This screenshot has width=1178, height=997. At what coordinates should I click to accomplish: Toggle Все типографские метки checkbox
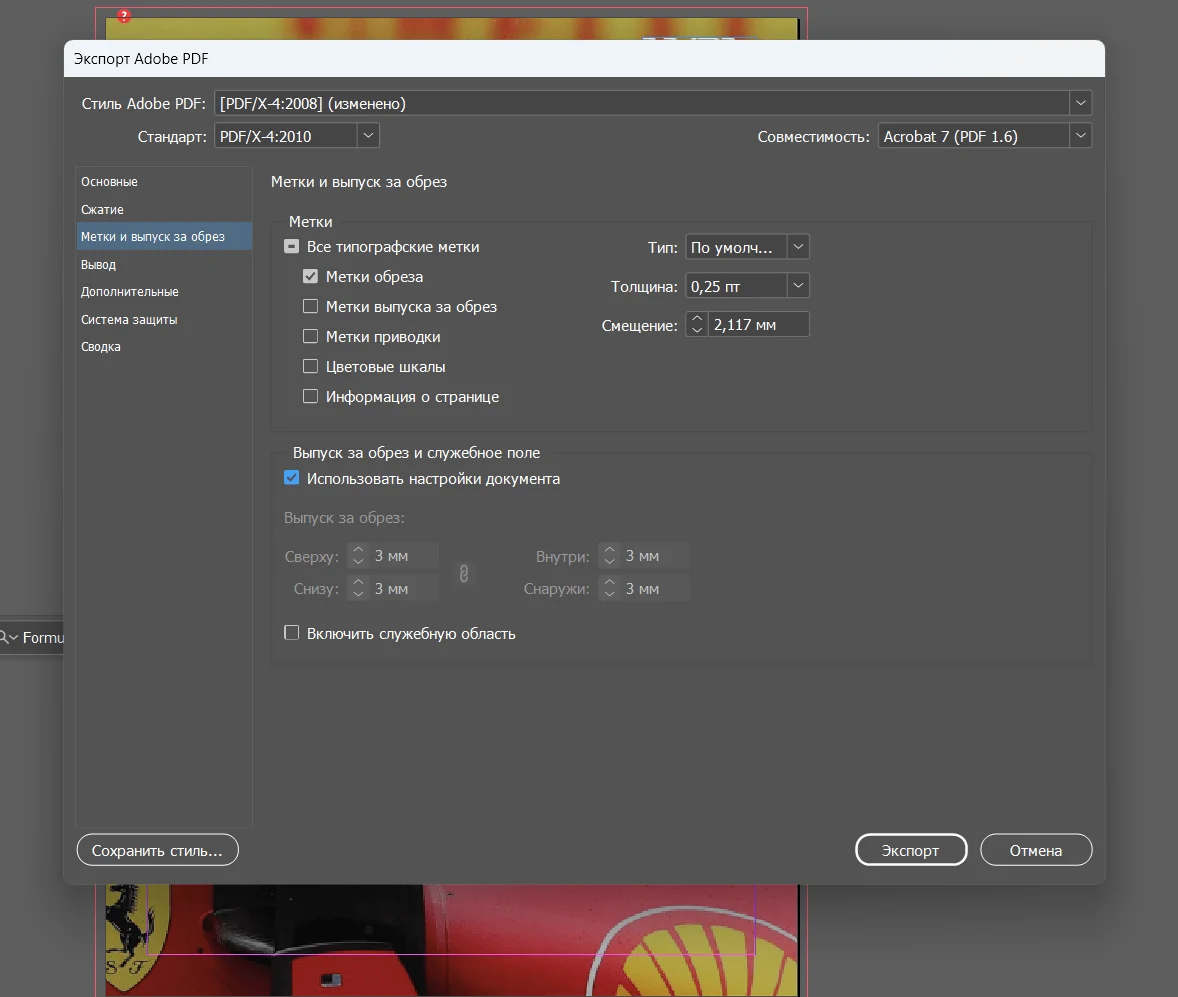tap(292, 247)
